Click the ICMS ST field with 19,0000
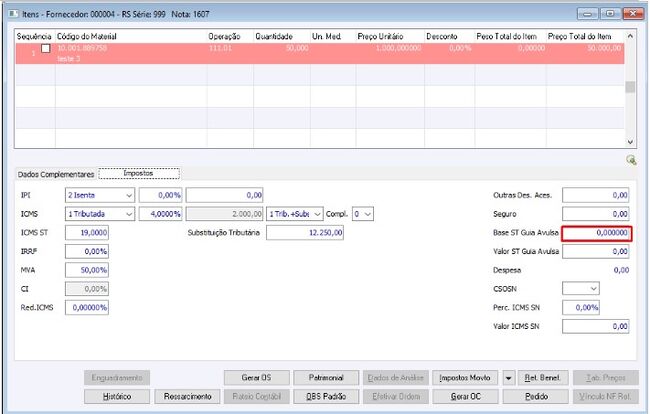The image size is (650, 414). point(87,232)
